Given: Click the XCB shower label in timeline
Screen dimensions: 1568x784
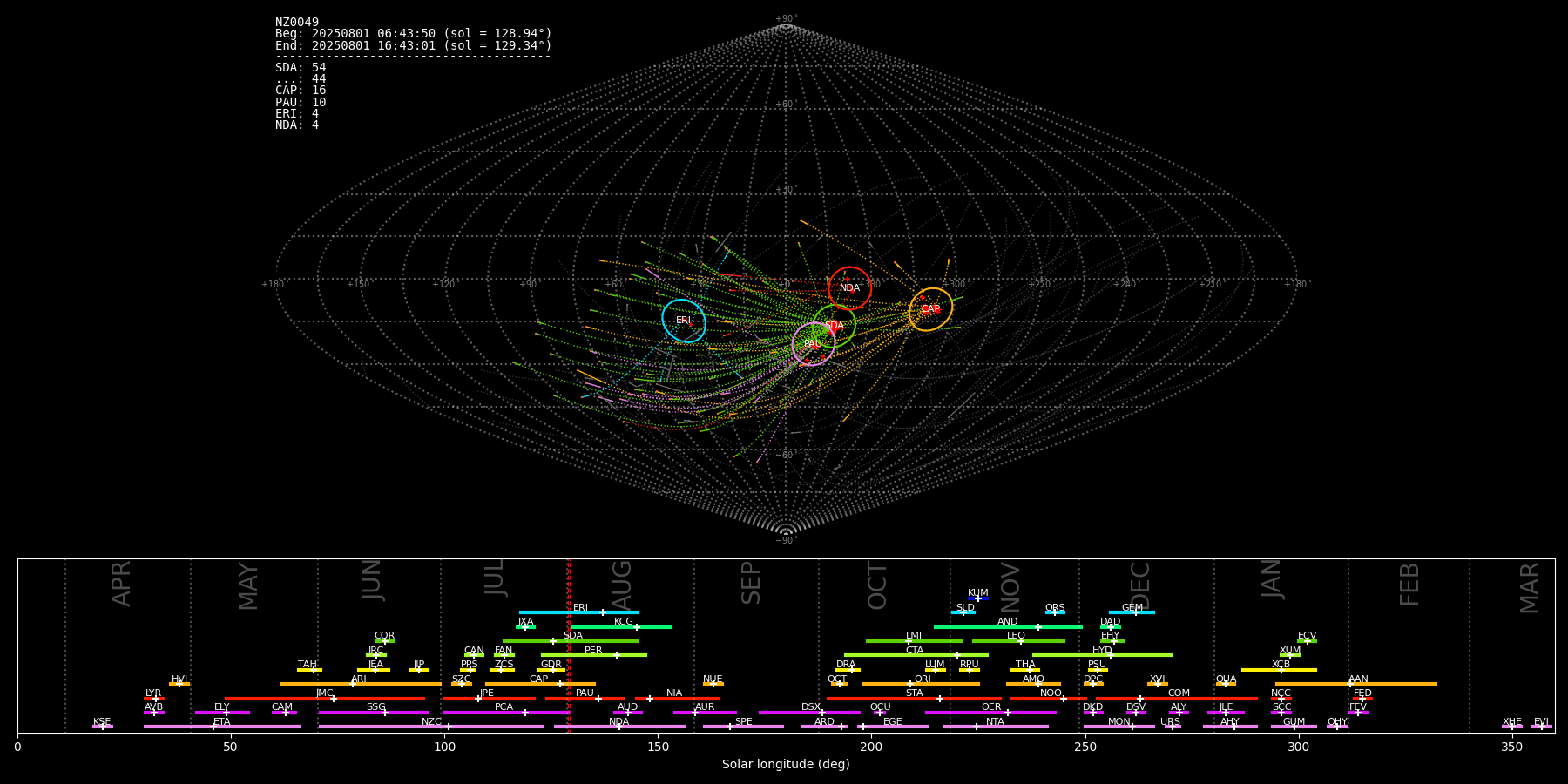Looking at the screenshot, I should [x=1281, y=665].
